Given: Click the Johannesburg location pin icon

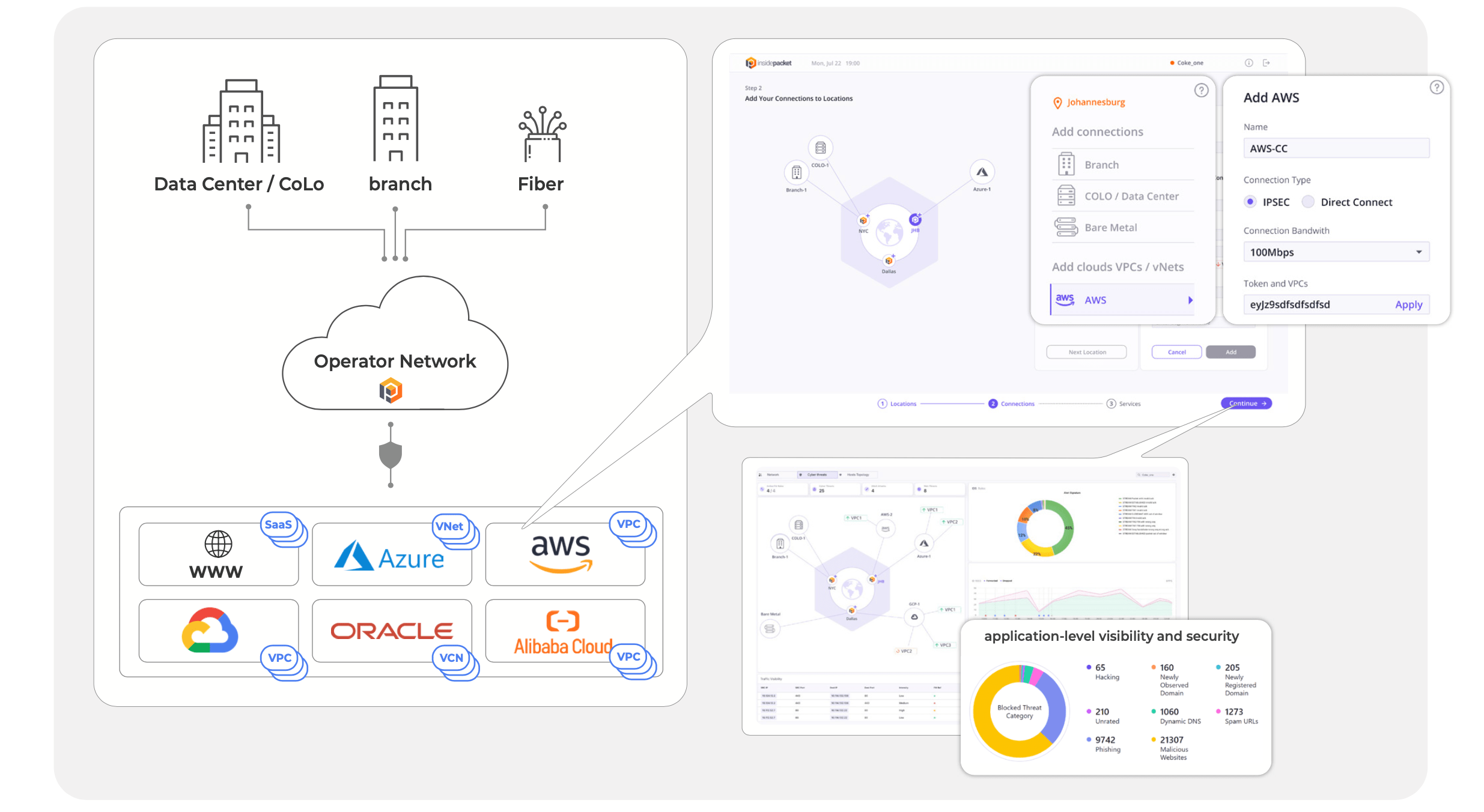Looking at the screenshot, I should tap(1057, 103).
